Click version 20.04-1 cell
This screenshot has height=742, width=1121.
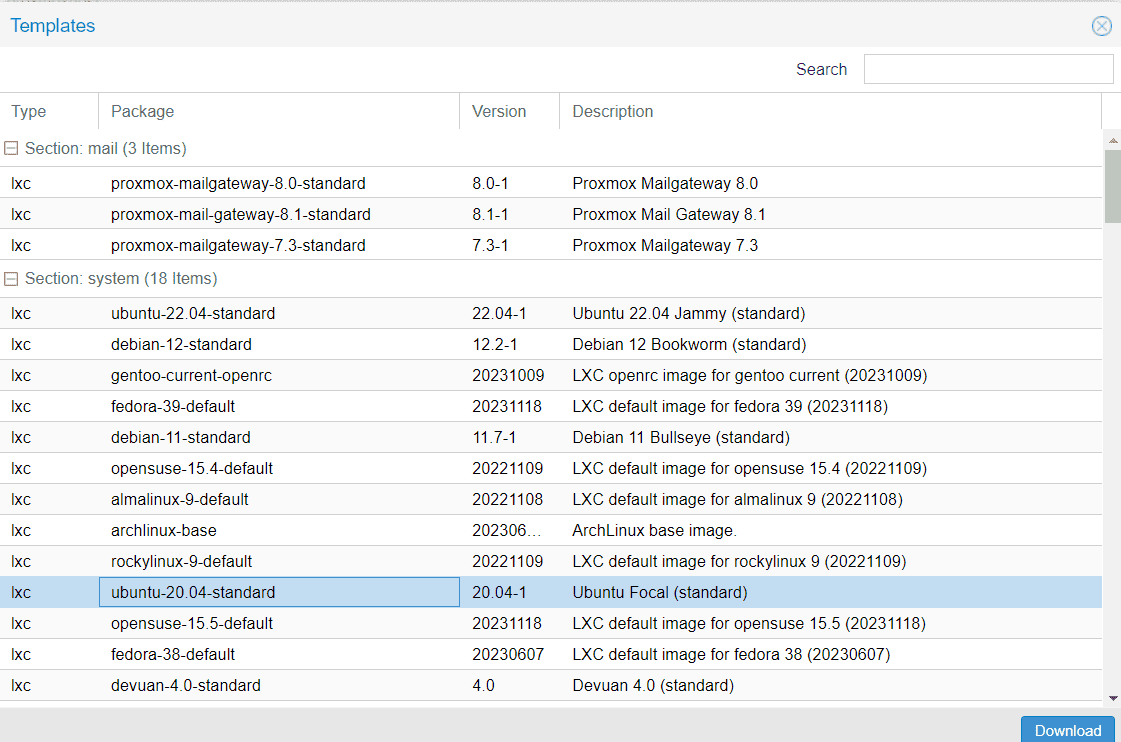499,593
